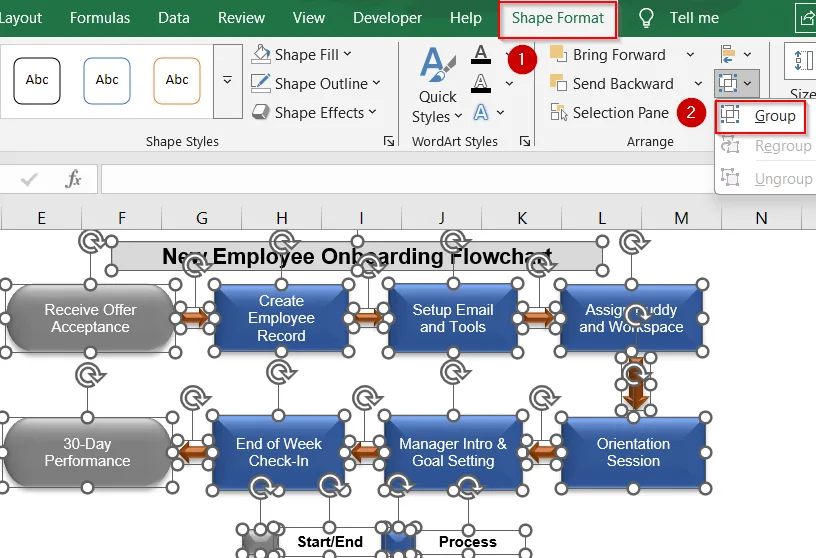Screen dimensions: 816x558
Task: Select column N header
Action: coord(762,218)
